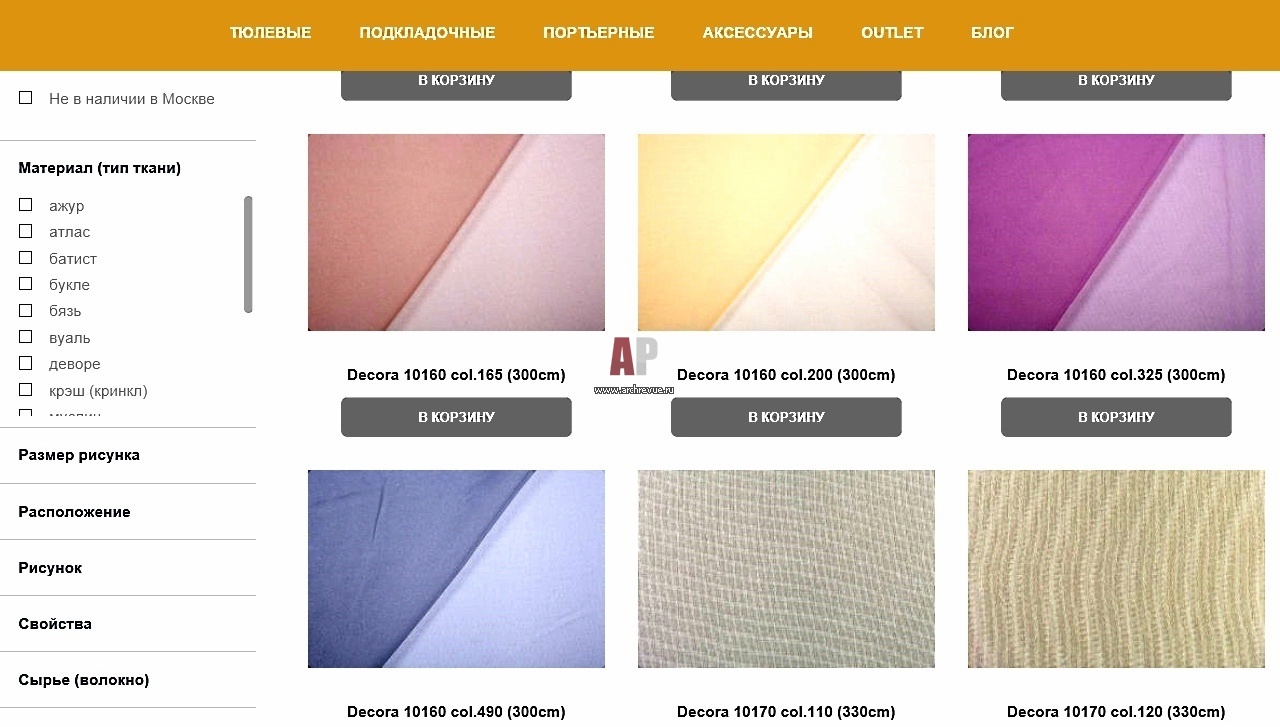Open the Decora 10160 col.165 fabric thumbnail

(x=456, y=232)
